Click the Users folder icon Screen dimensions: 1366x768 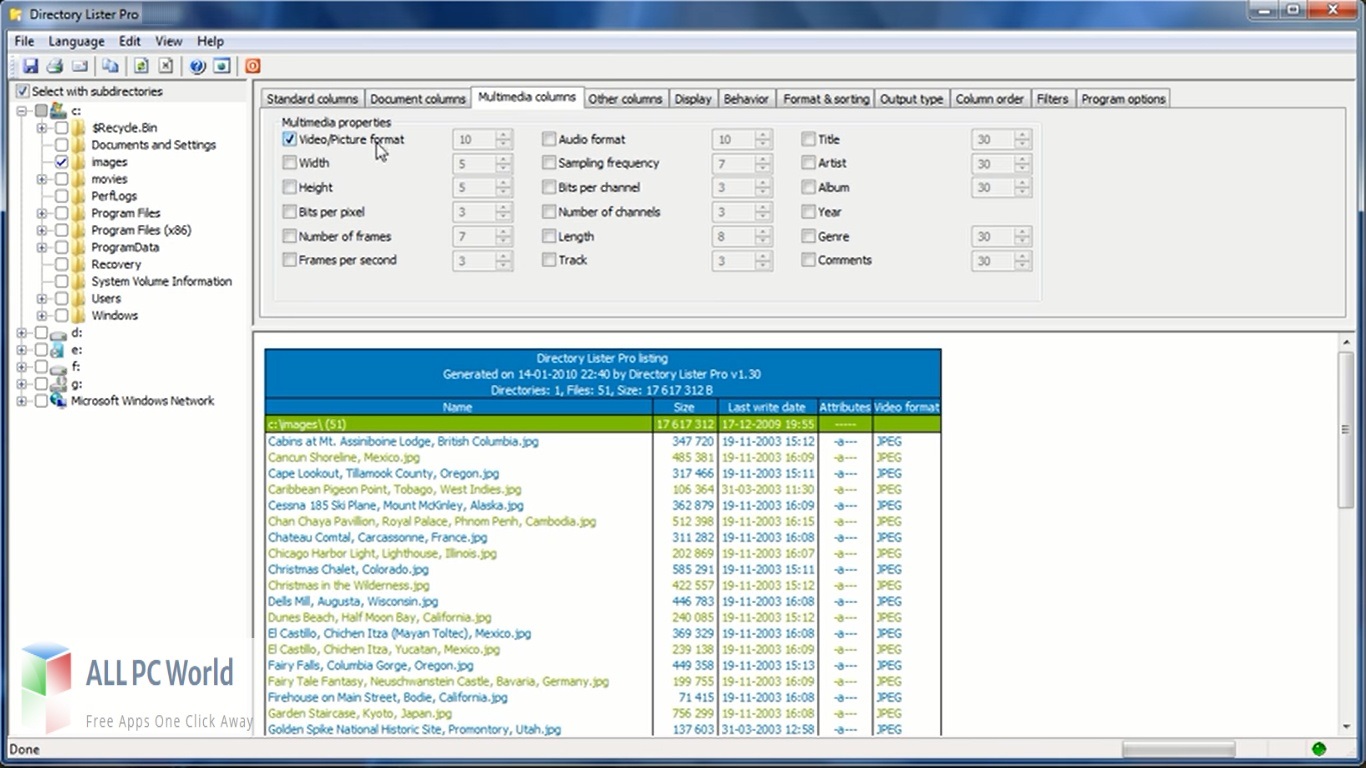(78, 298)
